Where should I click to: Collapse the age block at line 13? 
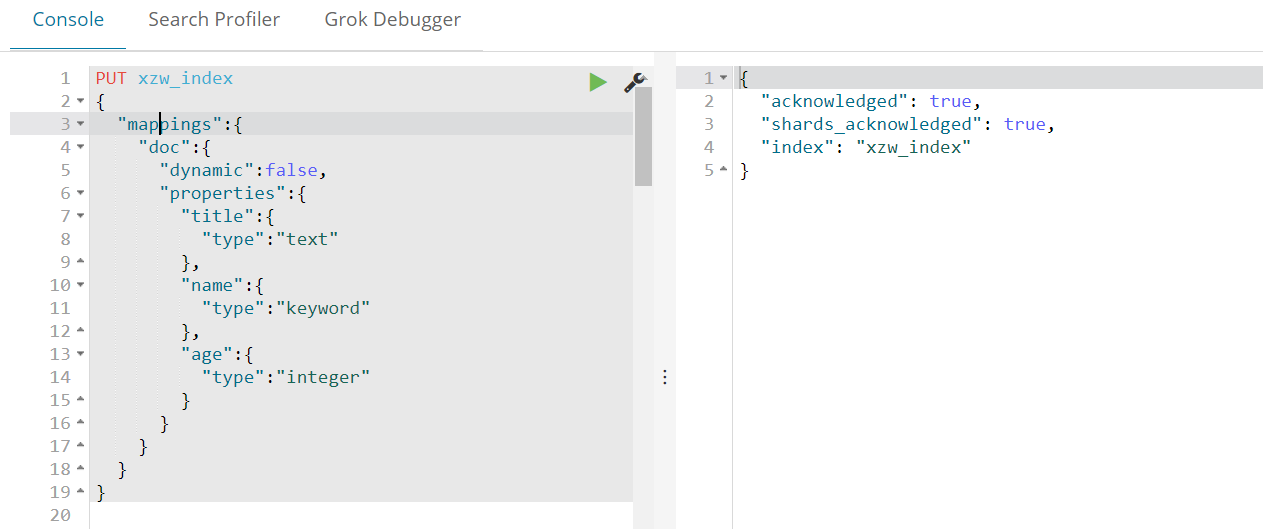coord(80,354)
